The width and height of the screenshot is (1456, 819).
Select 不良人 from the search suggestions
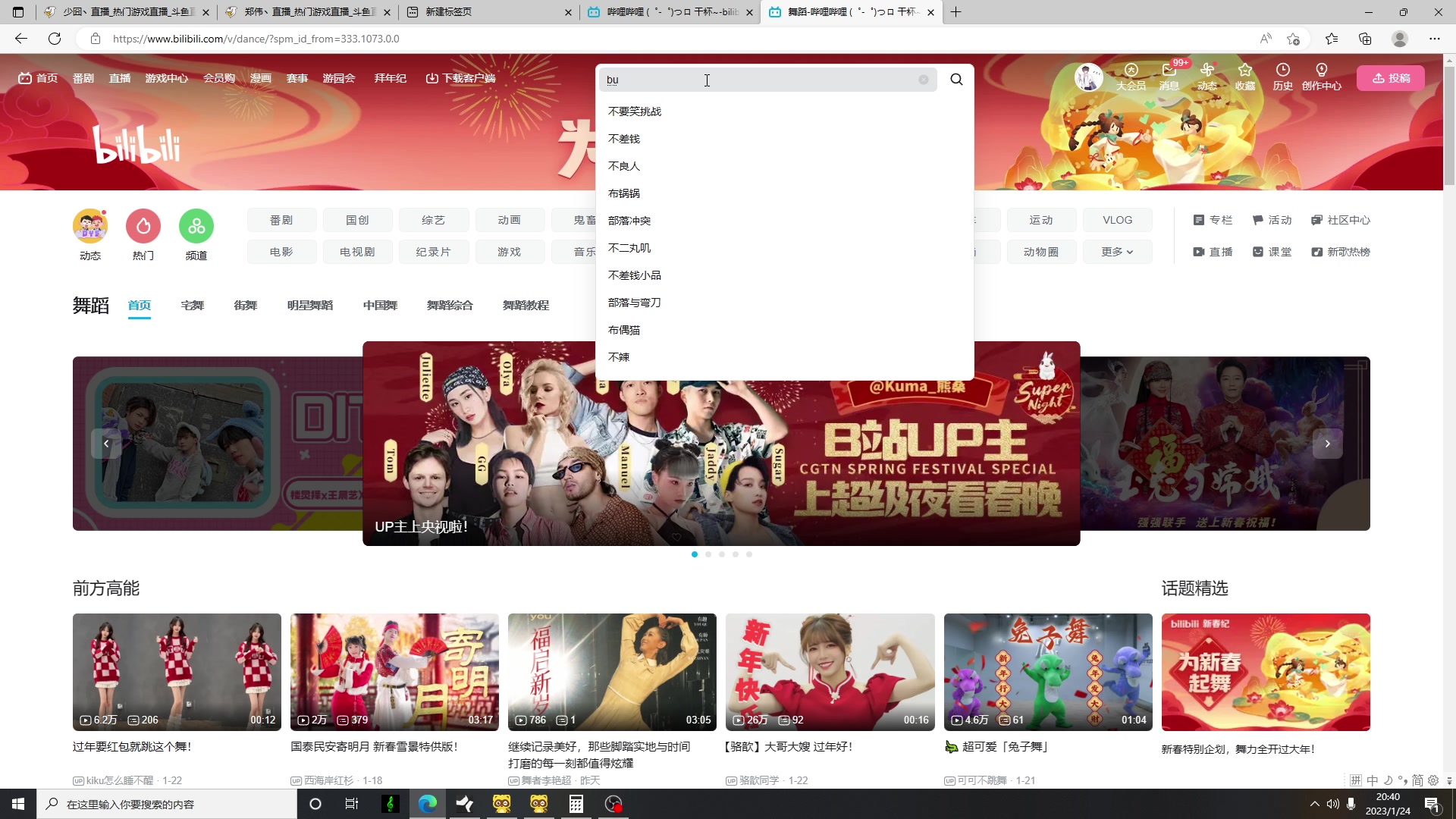coord(624,165)
